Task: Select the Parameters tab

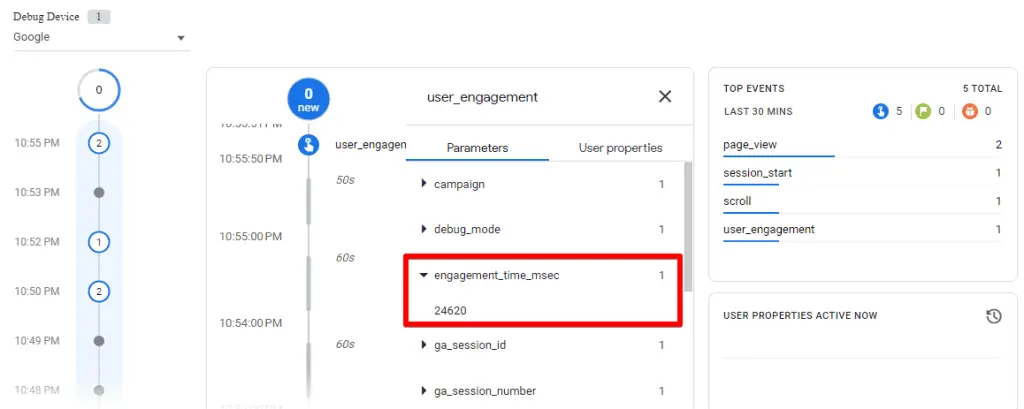Action: 477,148
